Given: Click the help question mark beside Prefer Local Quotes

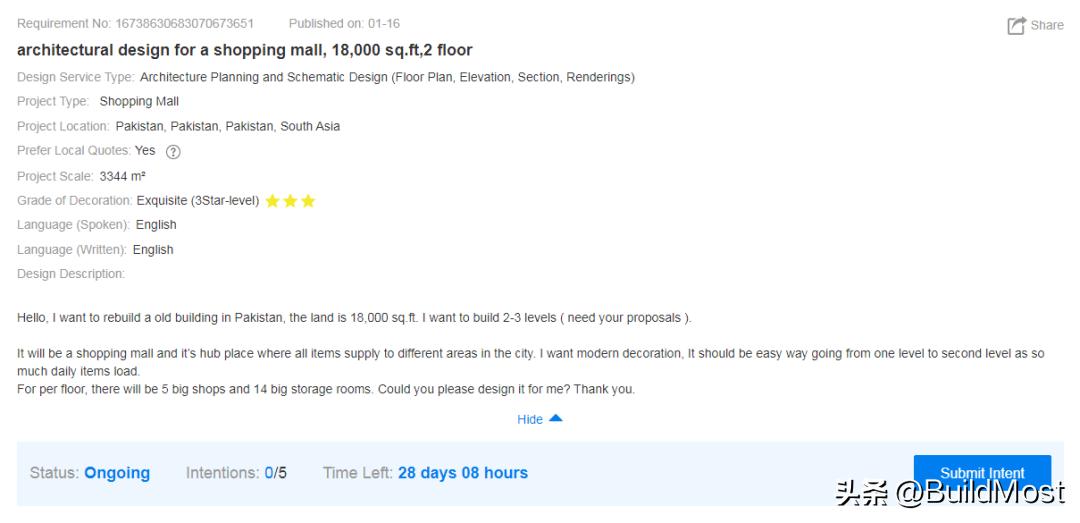Looking at the screenshot, I should click(x=173, y=152).
